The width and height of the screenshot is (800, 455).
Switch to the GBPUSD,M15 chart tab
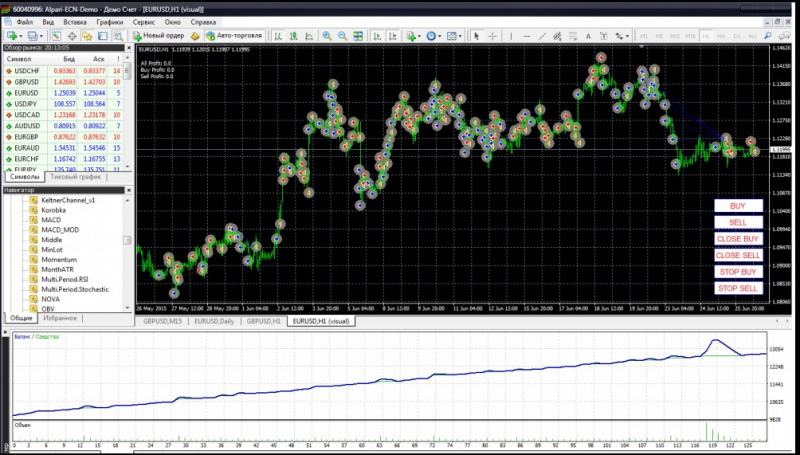point(162,322)
